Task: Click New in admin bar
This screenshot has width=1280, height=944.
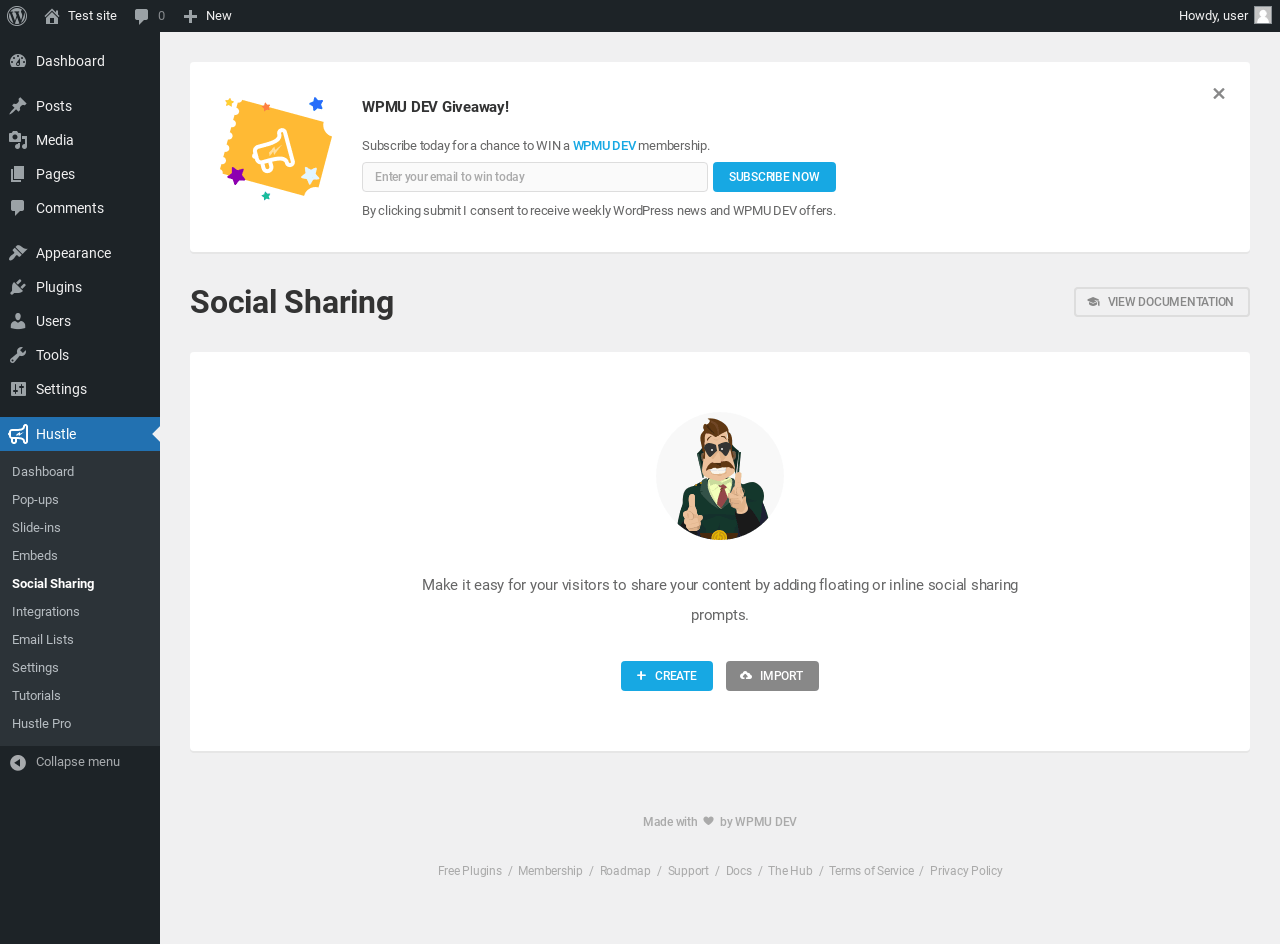Action: tap(219, 16)
